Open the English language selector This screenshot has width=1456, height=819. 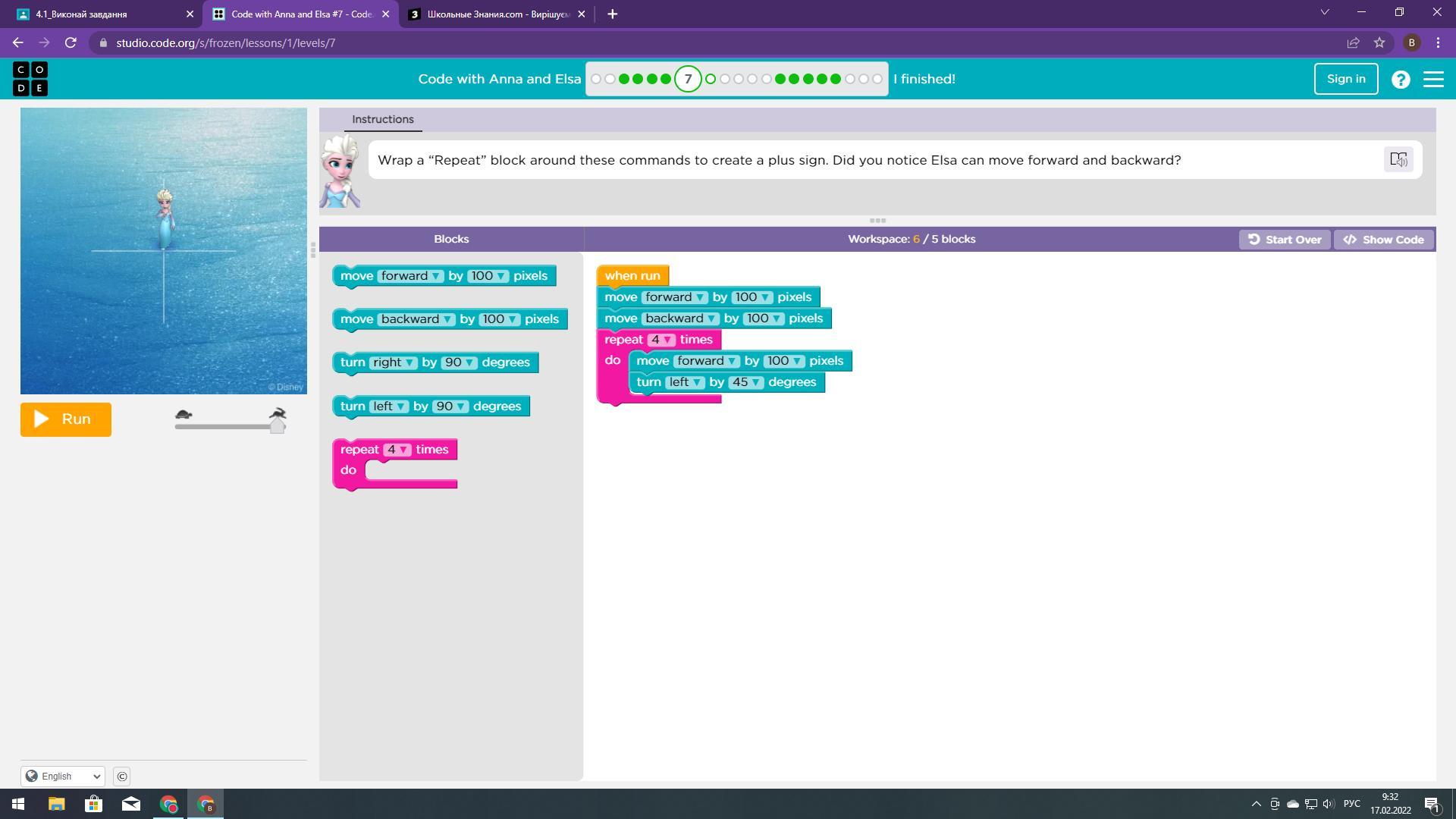coord(63,776)
